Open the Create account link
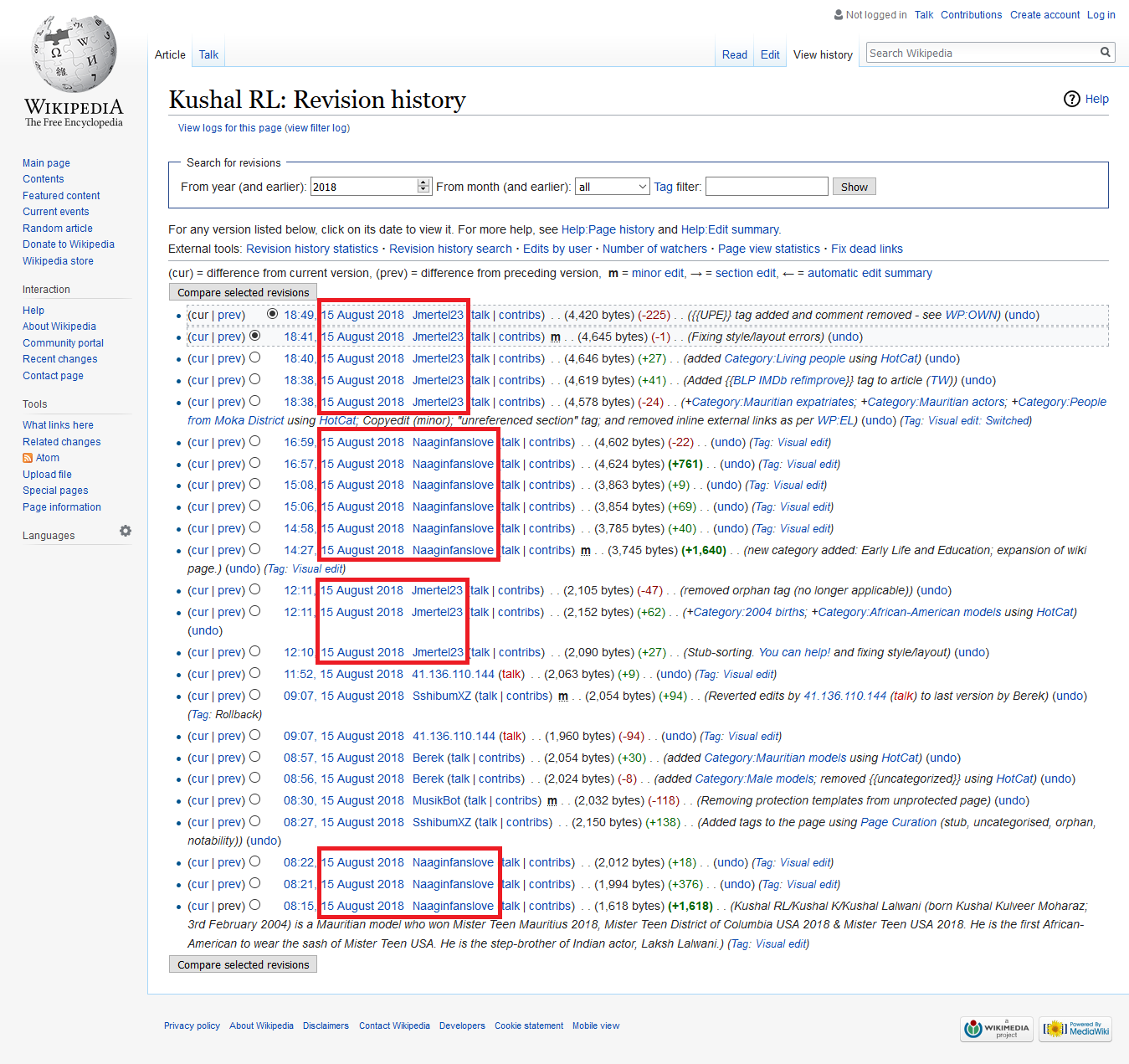Screen dimensions: 1129x1064 1044,15
